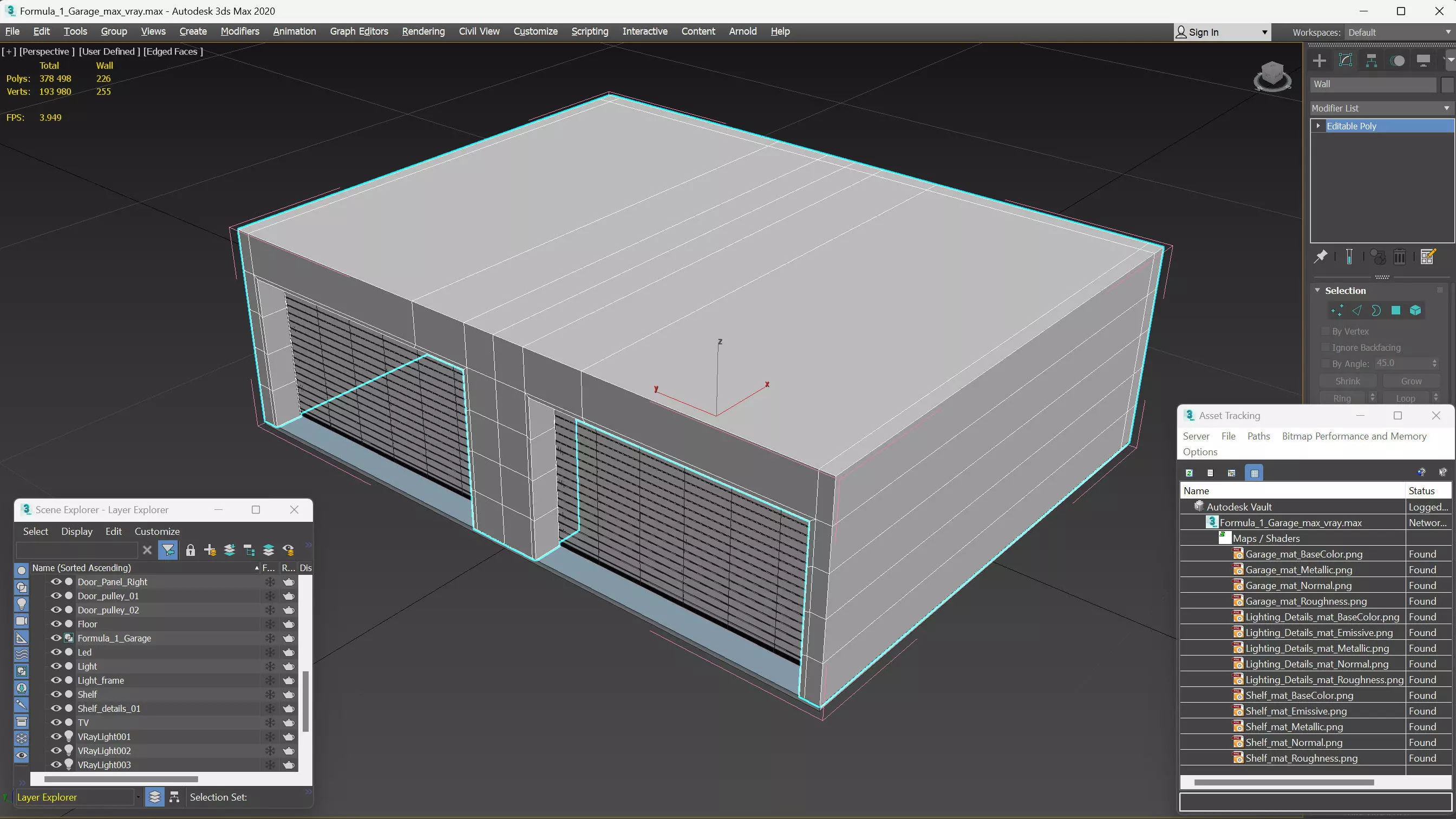
Task: Expand the Editable Poly stack entry
Action: click(1318, 126)
